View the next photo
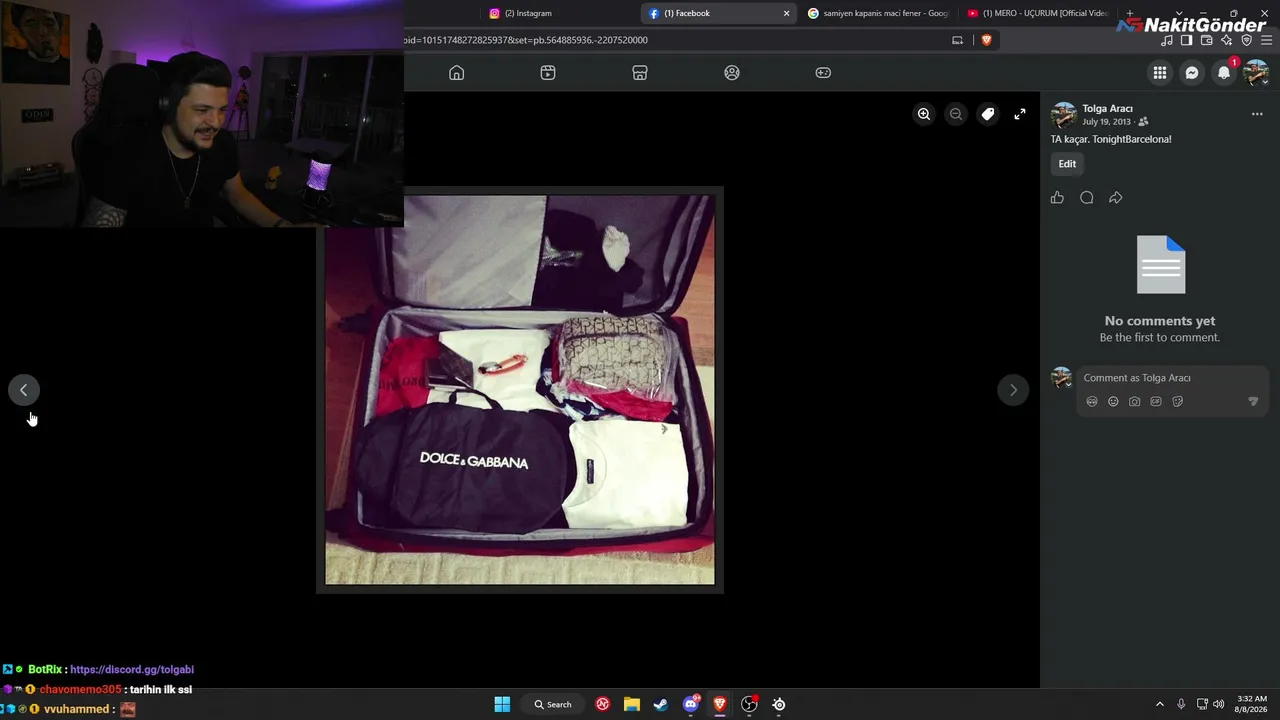This screenshot has height=720, width=1280. click(x=1013, y=390)
